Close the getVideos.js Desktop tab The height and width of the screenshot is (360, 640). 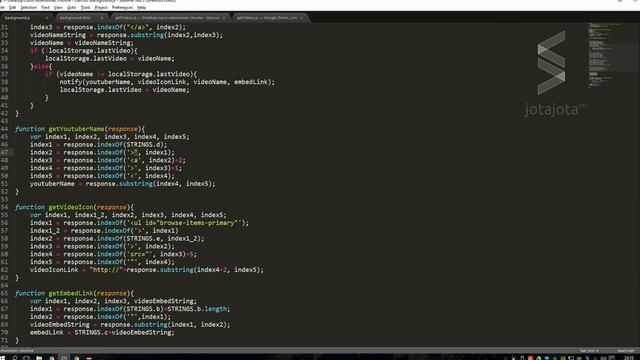click(x=224, y=18)
